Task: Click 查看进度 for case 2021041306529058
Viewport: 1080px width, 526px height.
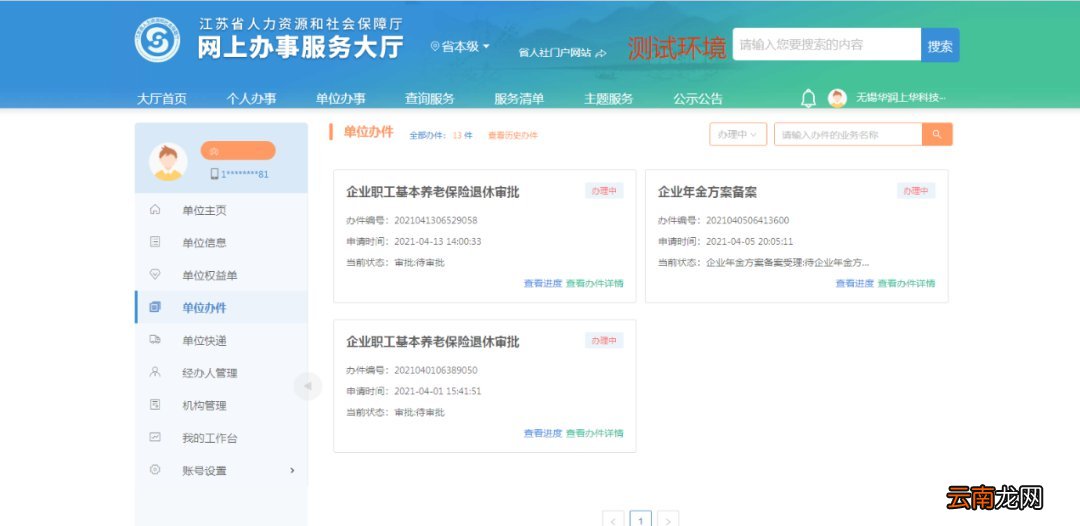Action: tap(543, 283)
